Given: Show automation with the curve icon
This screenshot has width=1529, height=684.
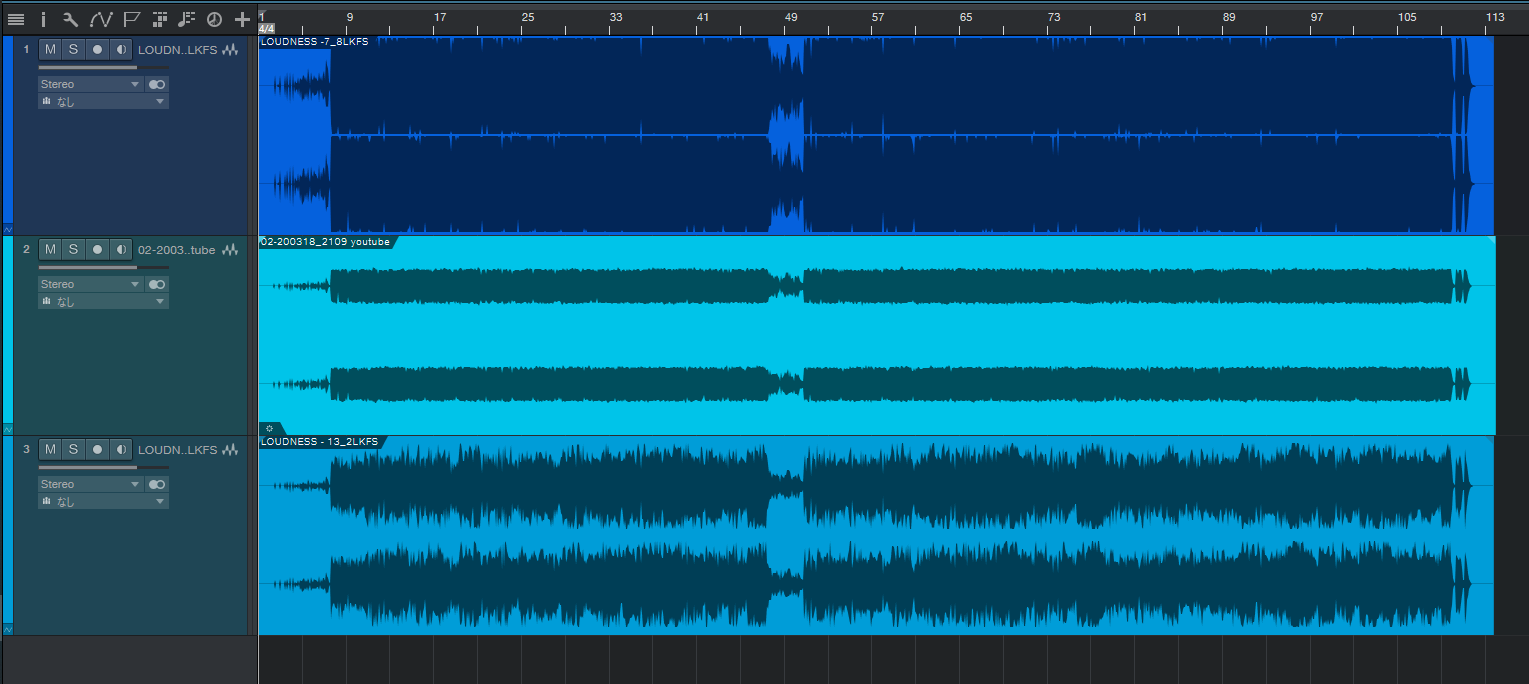Looking at the screenshot, I should [x=100, y=19].
